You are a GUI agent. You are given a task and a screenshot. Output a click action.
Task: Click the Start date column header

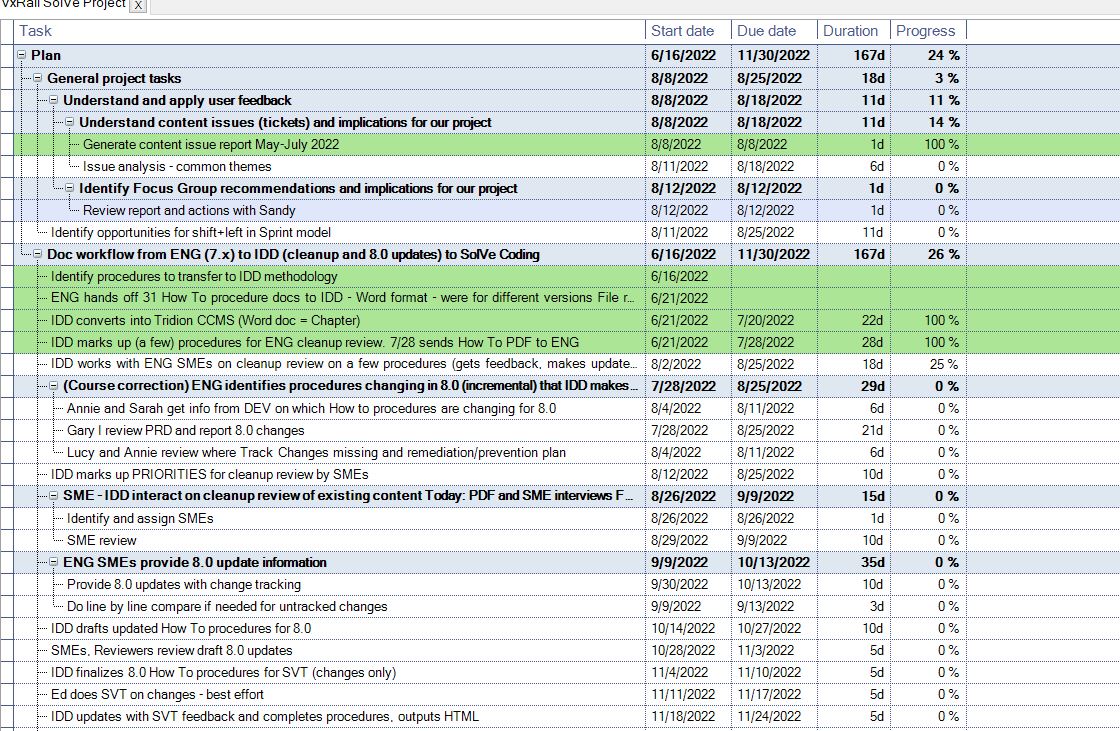click(682, 31)
